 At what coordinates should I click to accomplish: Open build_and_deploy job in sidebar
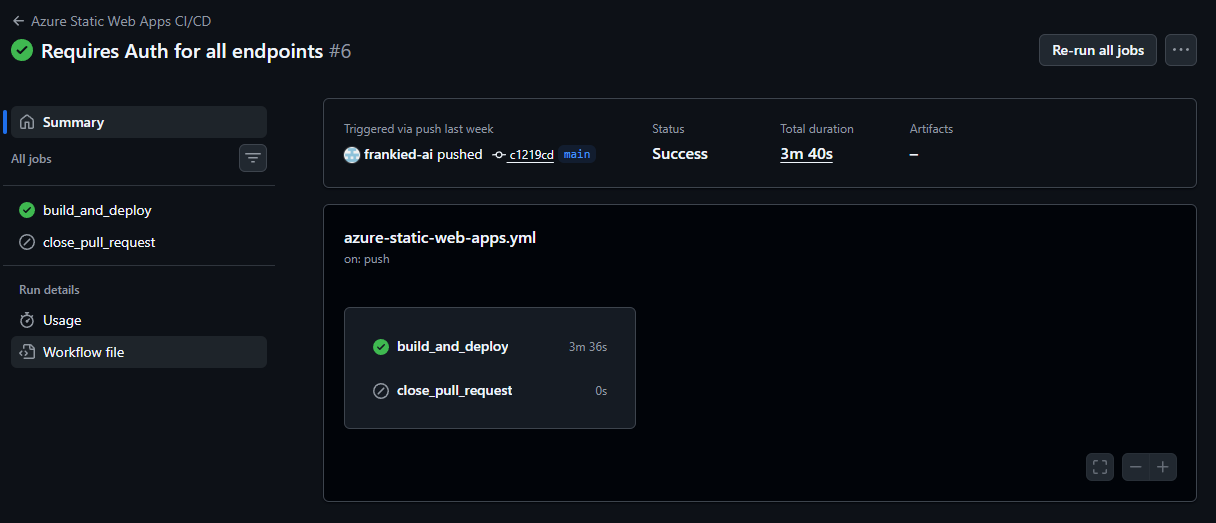pyautogui.click(x=97, y=210)
